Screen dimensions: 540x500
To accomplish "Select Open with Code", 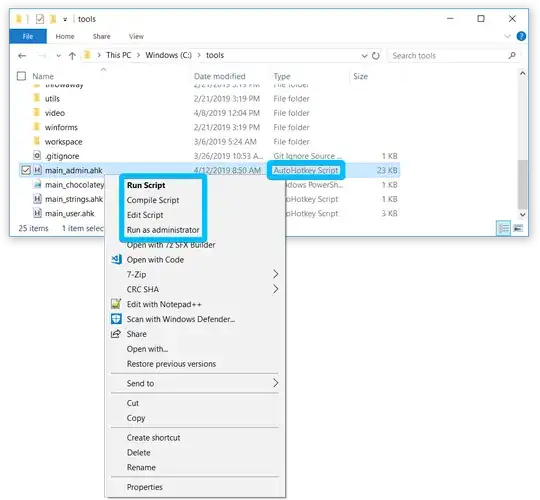I will click(x=195, y=260).
